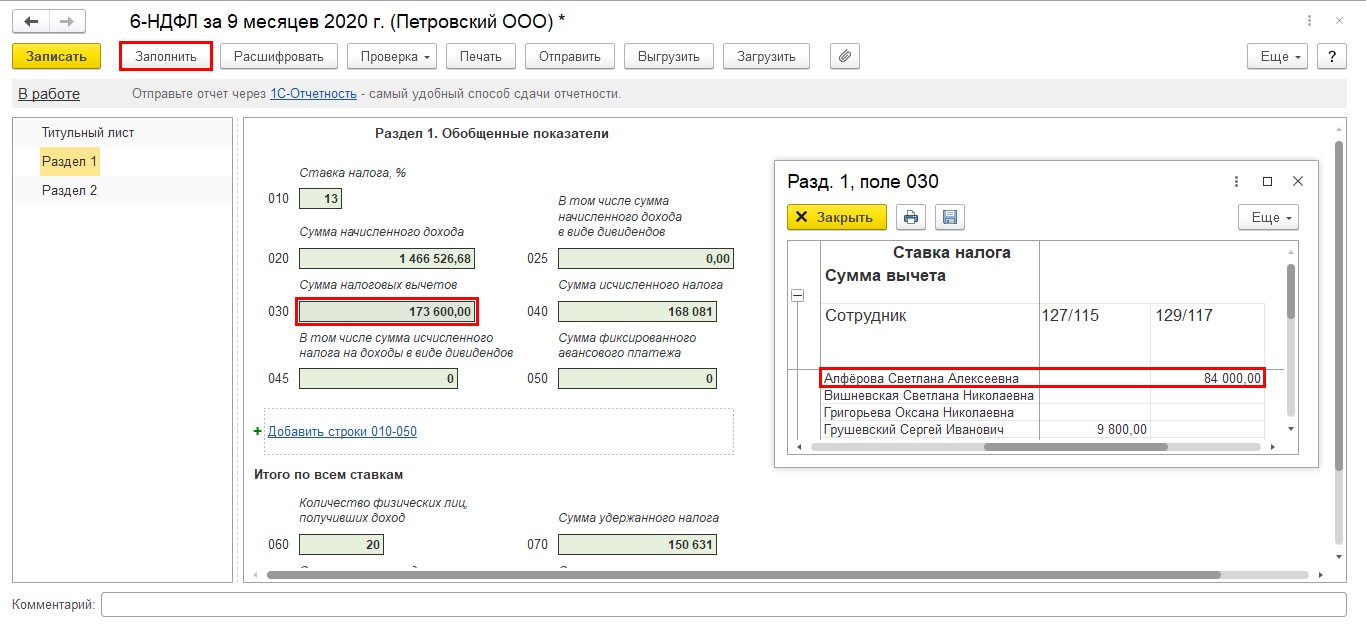Click field 070 with value 150 631
1366x629 pixels.
[637, 545]
